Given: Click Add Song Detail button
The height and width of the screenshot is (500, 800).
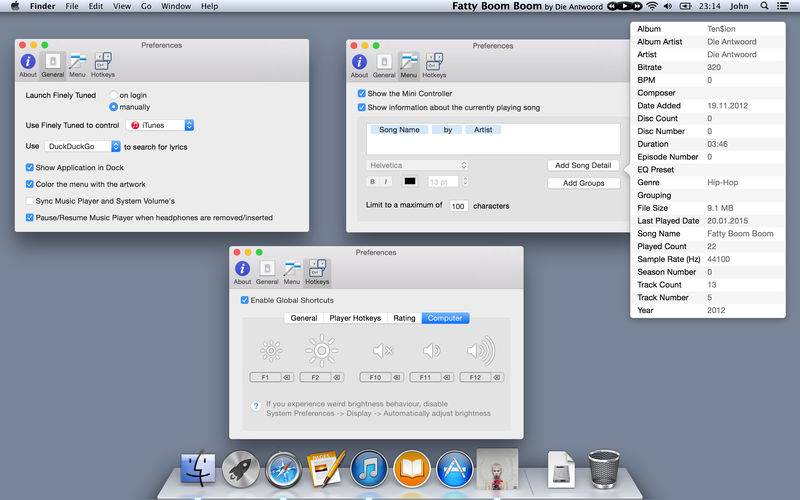Looking at the screenshot, I should pos(583,165).
